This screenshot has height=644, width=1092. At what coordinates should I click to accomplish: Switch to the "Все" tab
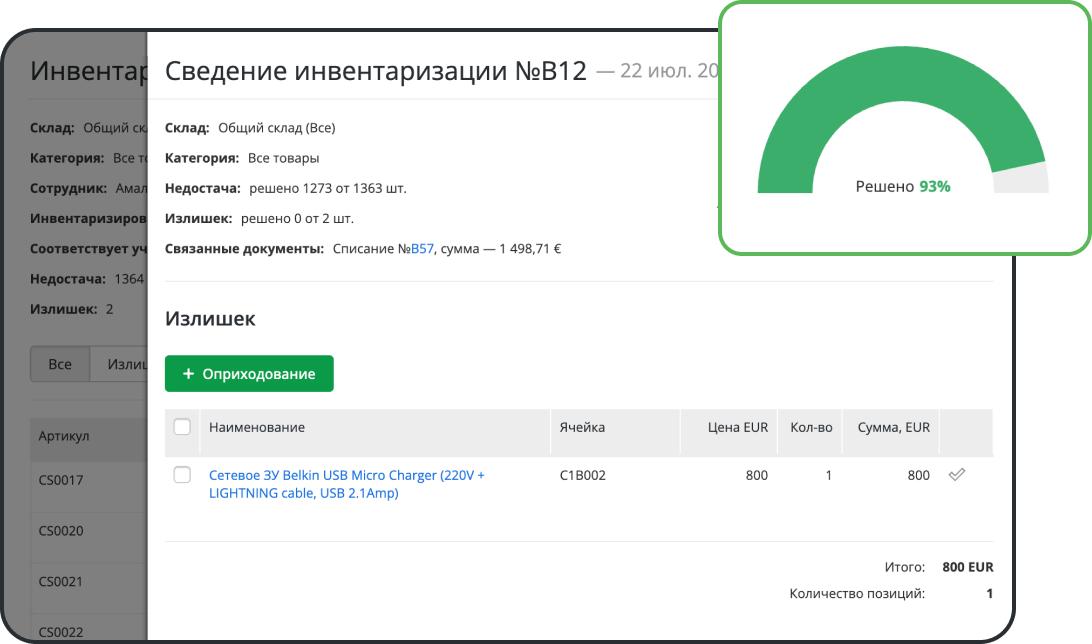(59, 363)
